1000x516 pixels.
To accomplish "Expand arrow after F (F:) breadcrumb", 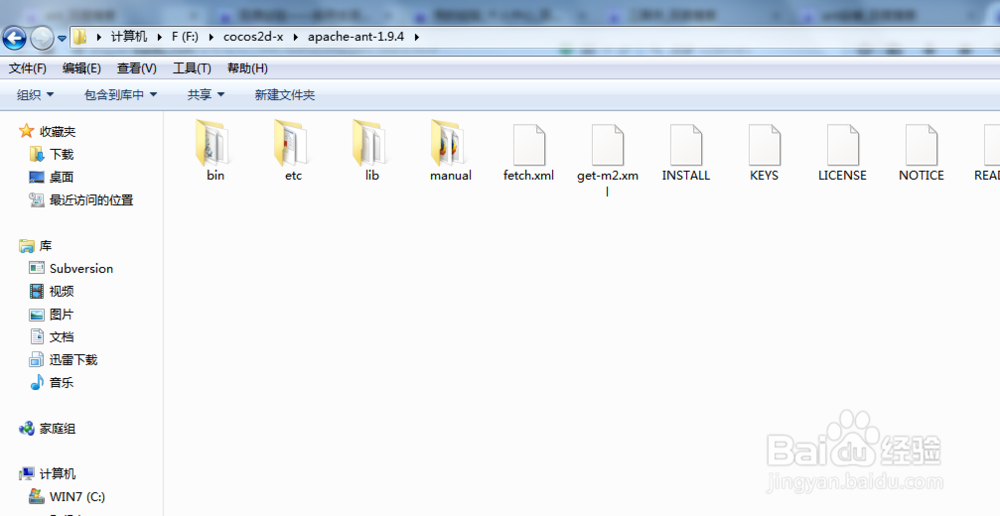I will pyautogui.click(x=211, y=37).
